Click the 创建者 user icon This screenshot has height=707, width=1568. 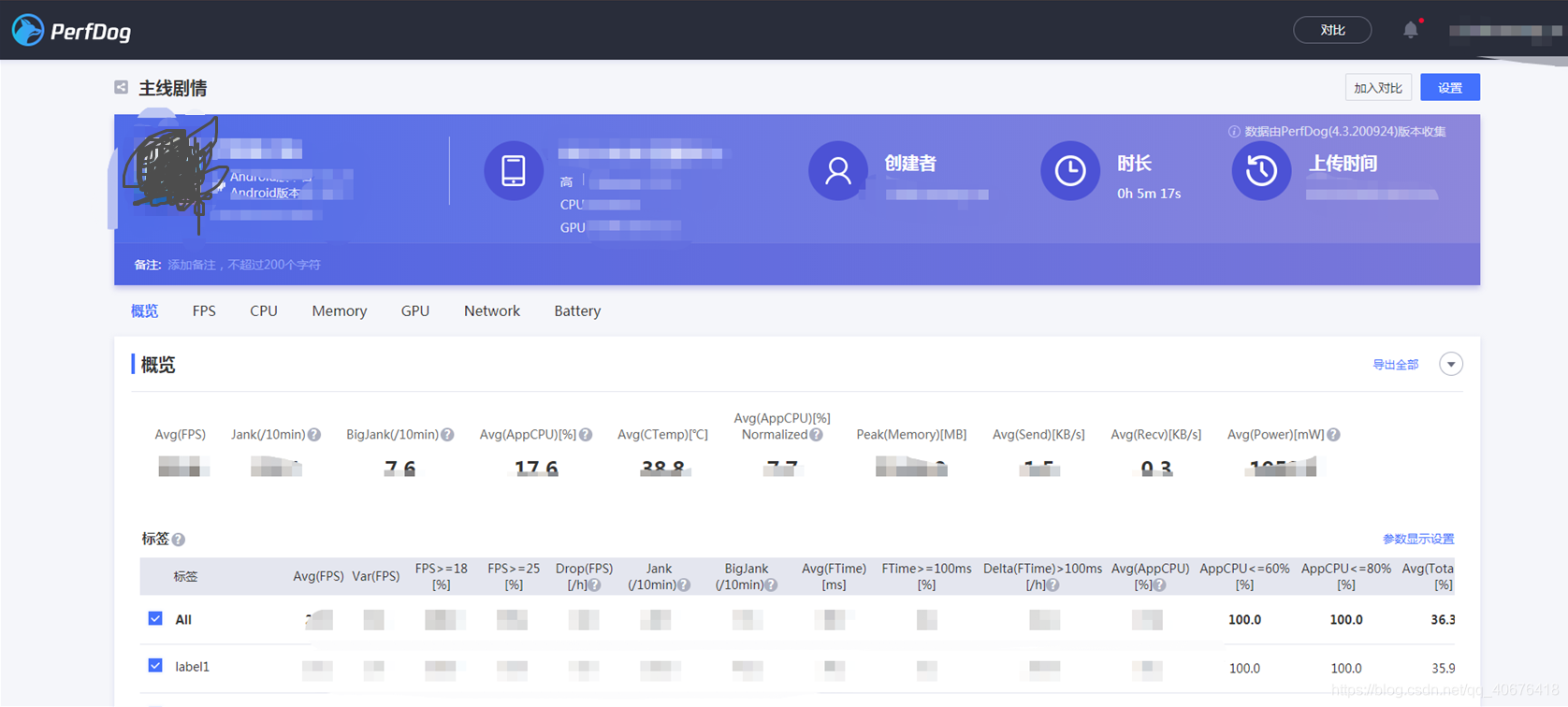pos(838,171)
